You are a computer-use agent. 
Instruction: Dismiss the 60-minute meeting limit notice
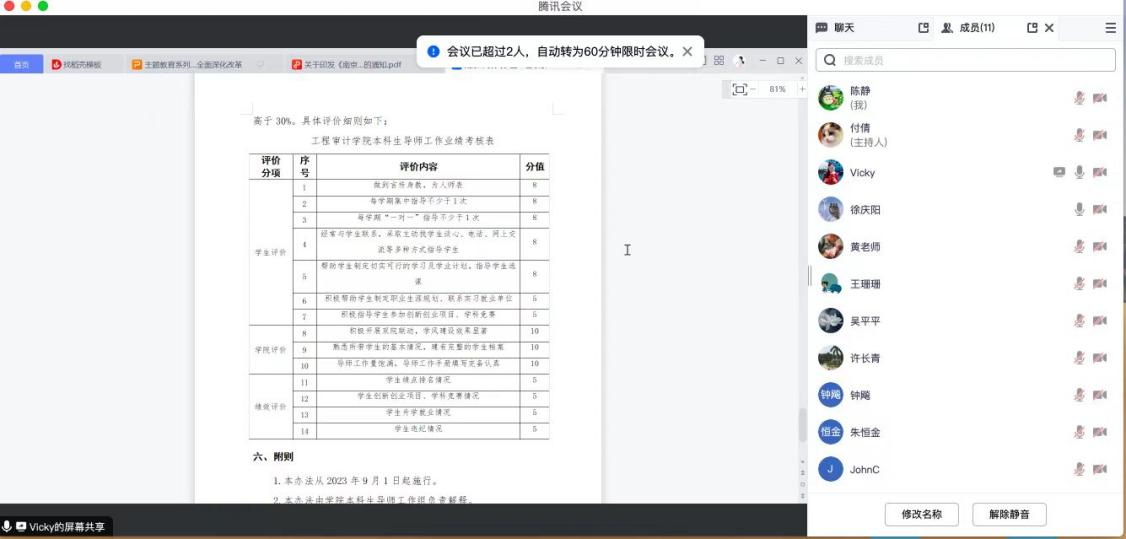687,51
